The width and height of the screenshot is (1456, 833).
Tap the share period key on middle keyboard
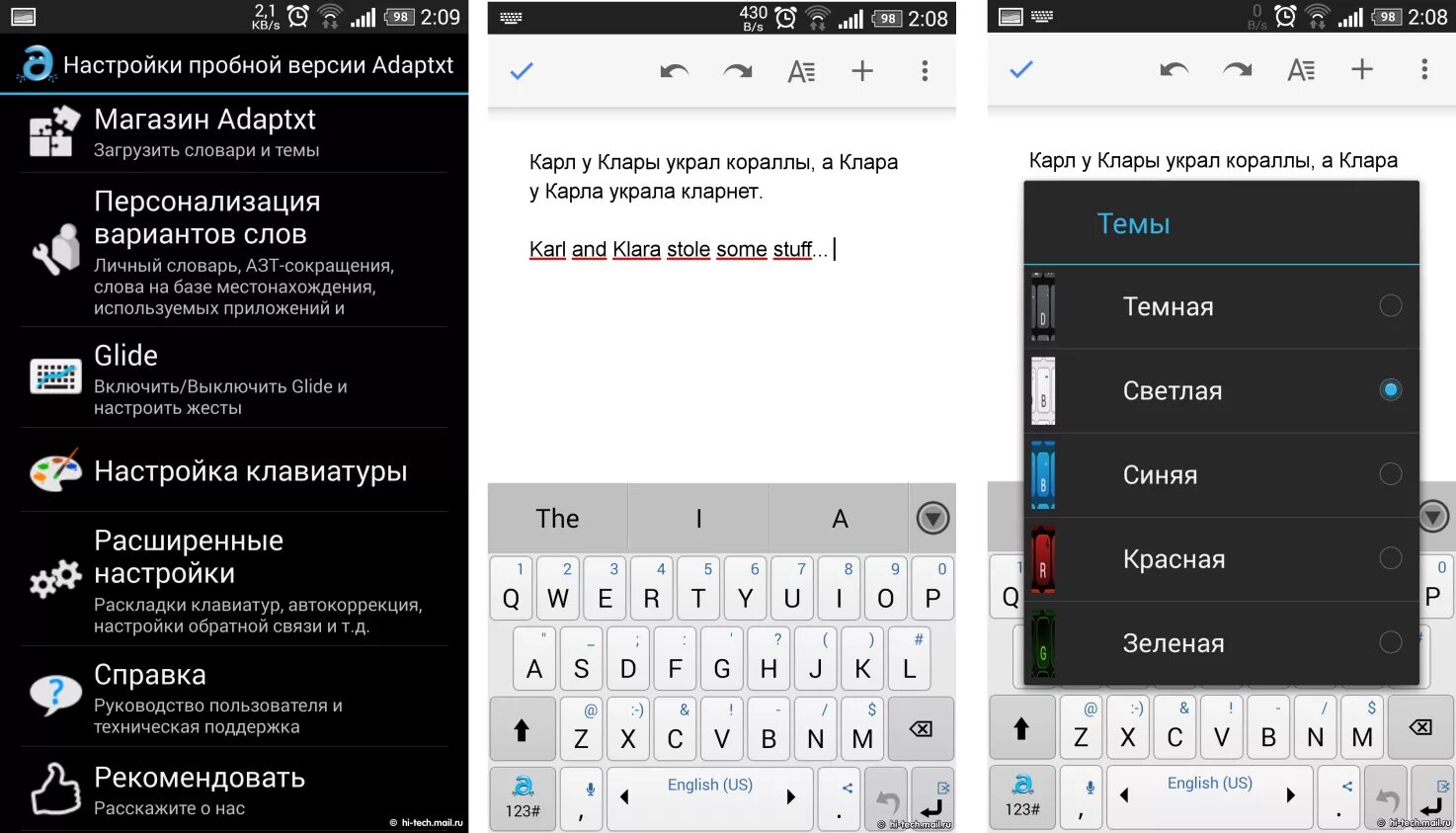840,797
